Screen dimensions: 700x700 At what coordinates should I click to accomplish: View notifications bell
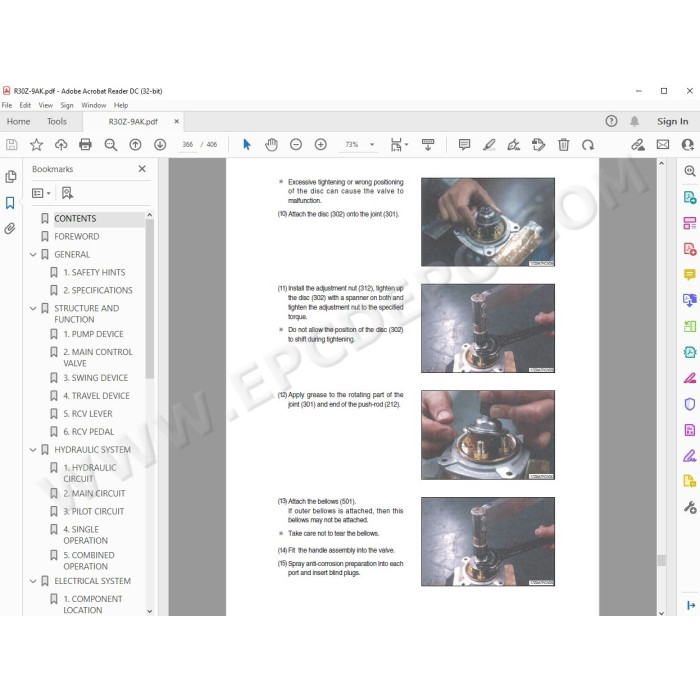click(x=634, y=121)
